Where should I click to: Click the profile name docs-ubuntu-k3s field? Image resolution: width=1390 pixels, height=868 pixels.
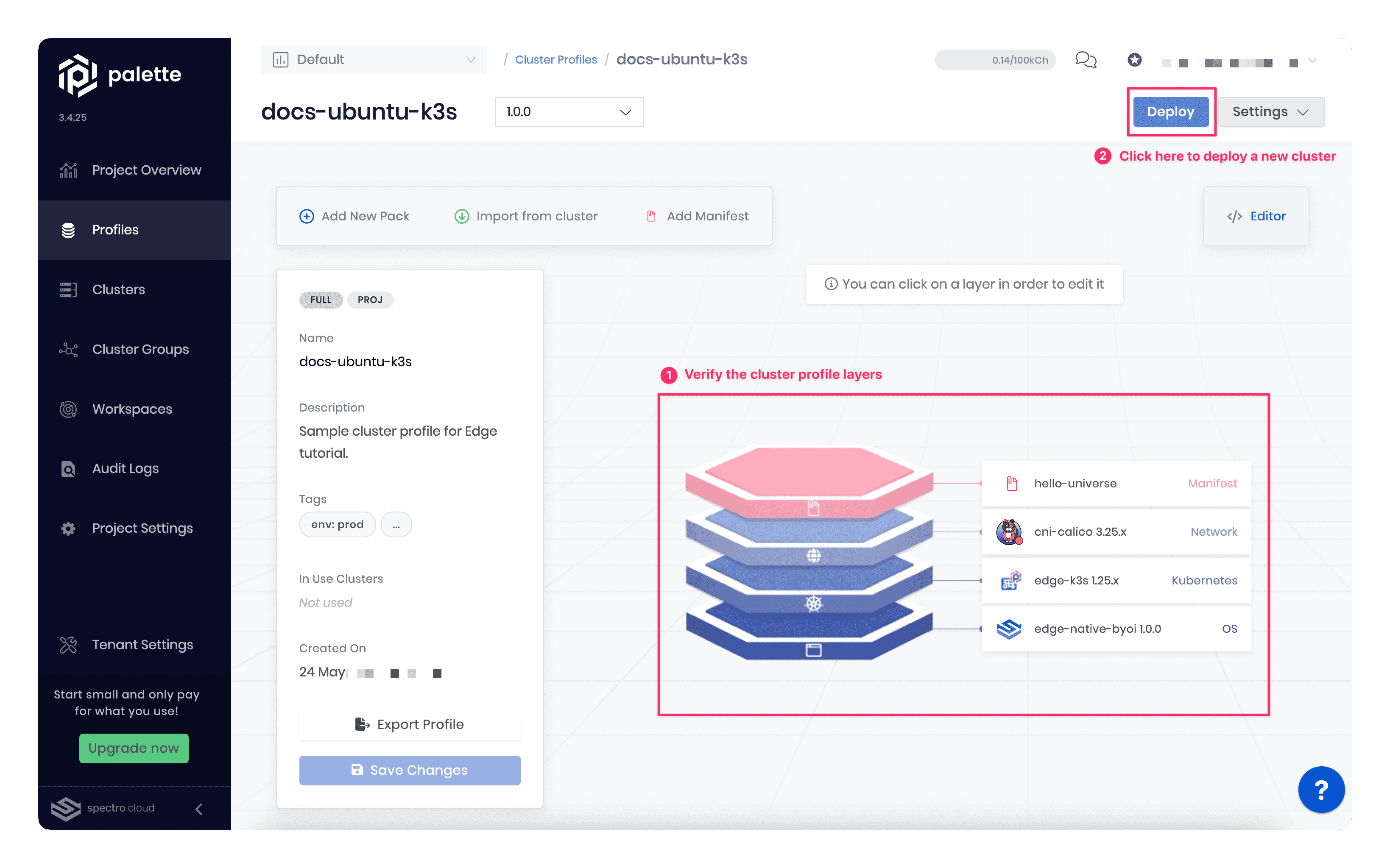pyautogui.click(x=355, y=362)
